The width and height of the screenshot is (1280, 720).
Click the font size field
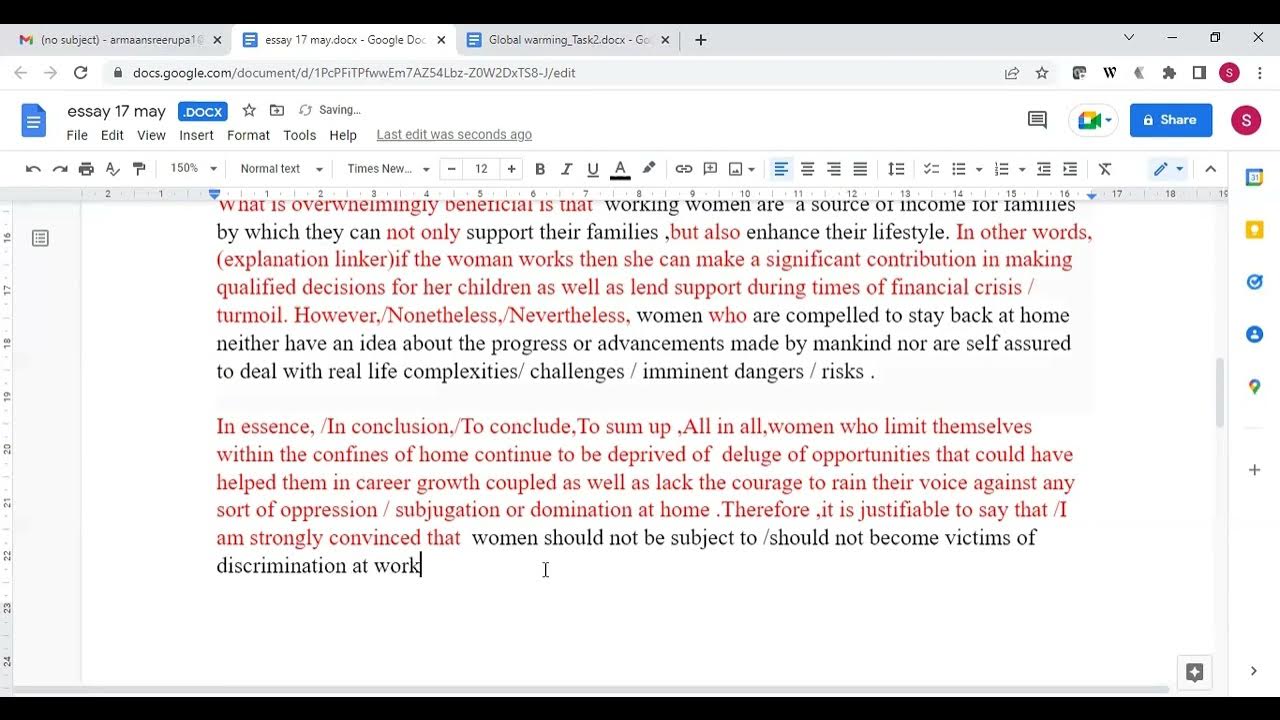(x=481, y=169)
